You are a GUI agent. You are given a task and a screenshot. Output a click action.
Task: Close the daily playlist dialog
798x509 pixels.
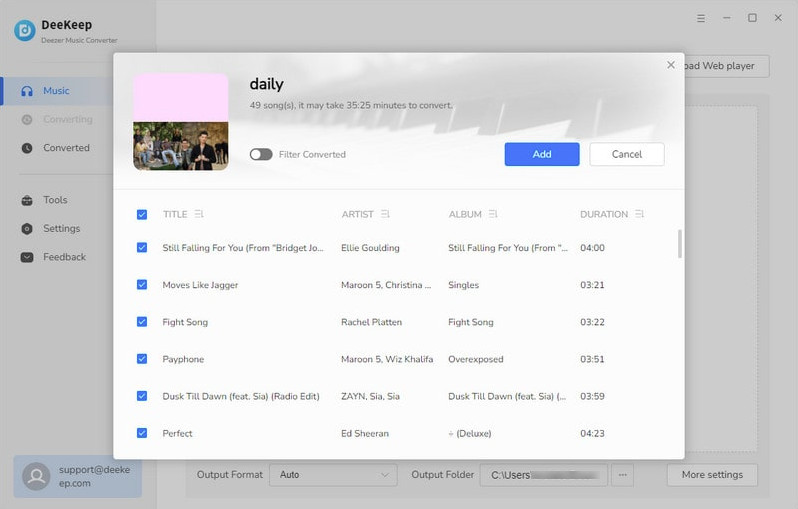click(671, 65)
